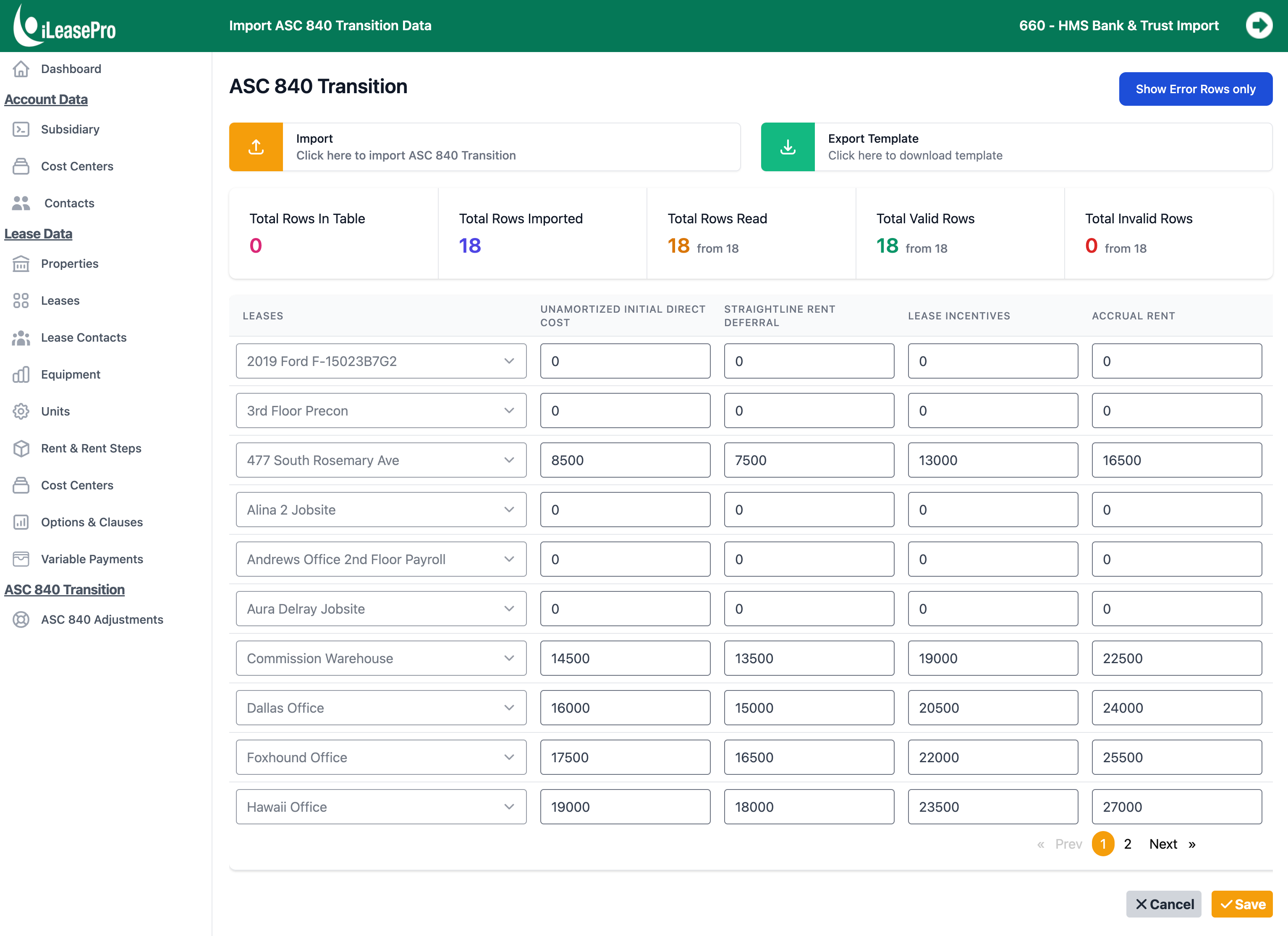The width and height of the screenshot is (1288, 936).
Task: Click the Save button
Action: coord(1242,904)
